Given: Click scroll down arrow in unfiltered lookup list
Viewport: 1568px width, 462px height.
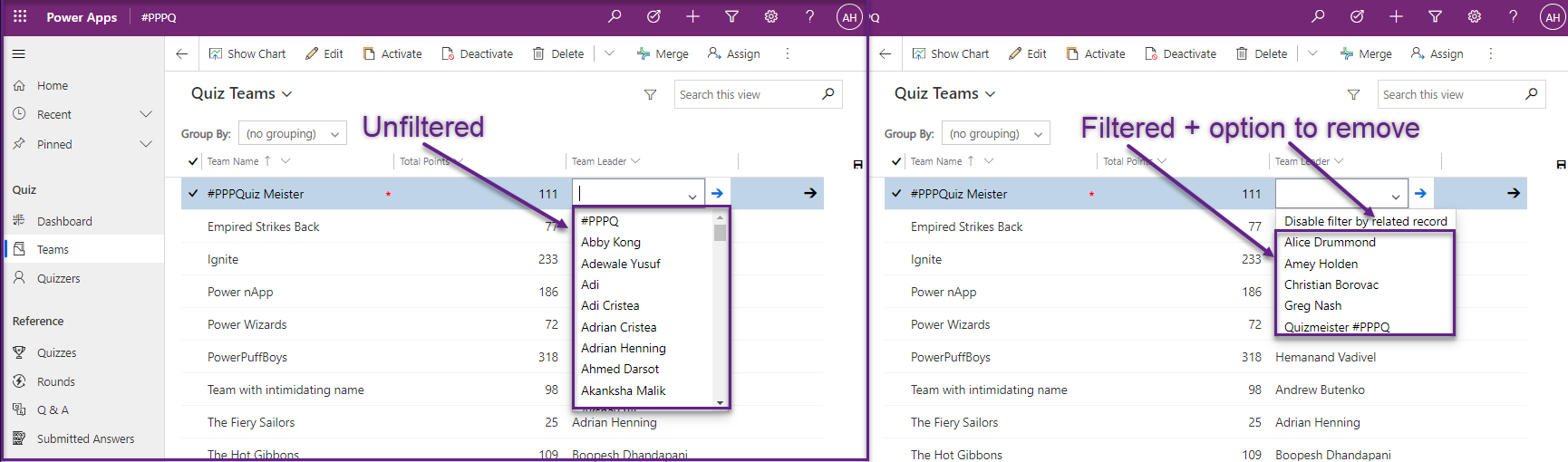Looking at the screenshot, I should [720, 402].
